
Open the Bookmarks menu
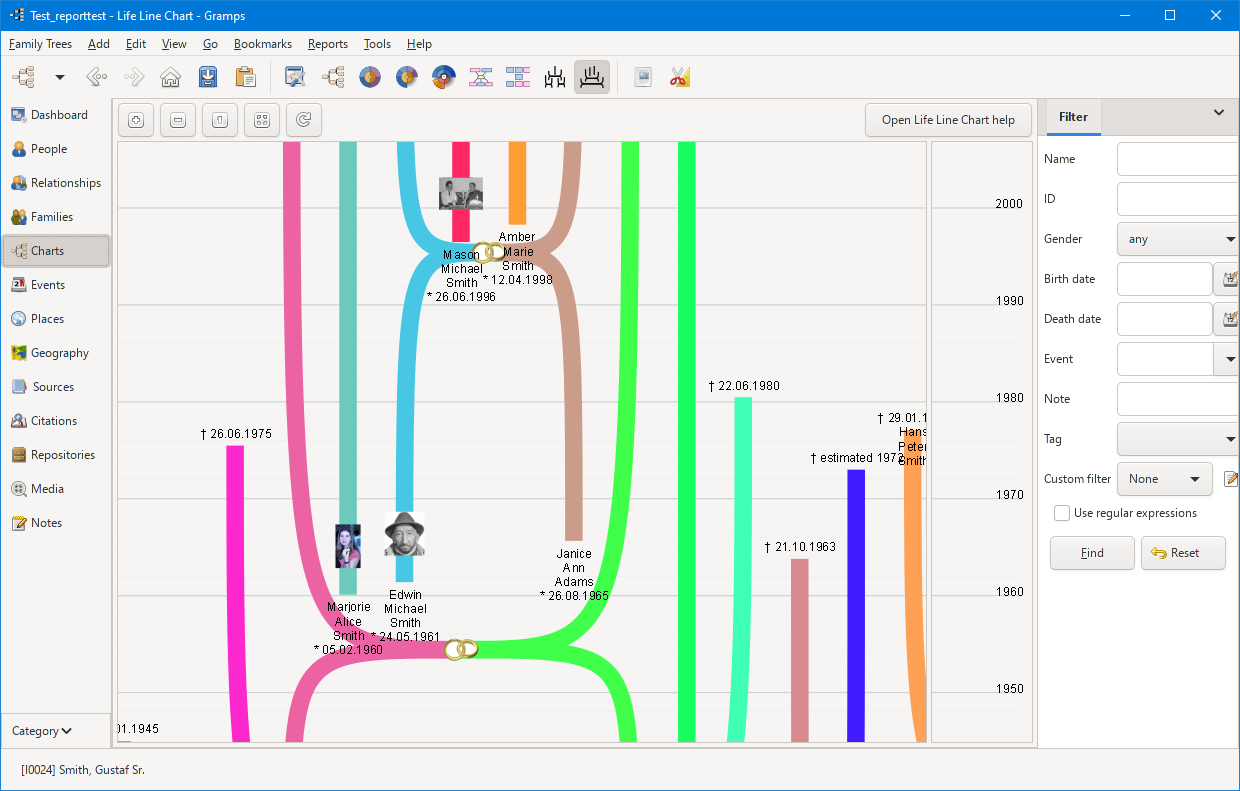[263, 44]
